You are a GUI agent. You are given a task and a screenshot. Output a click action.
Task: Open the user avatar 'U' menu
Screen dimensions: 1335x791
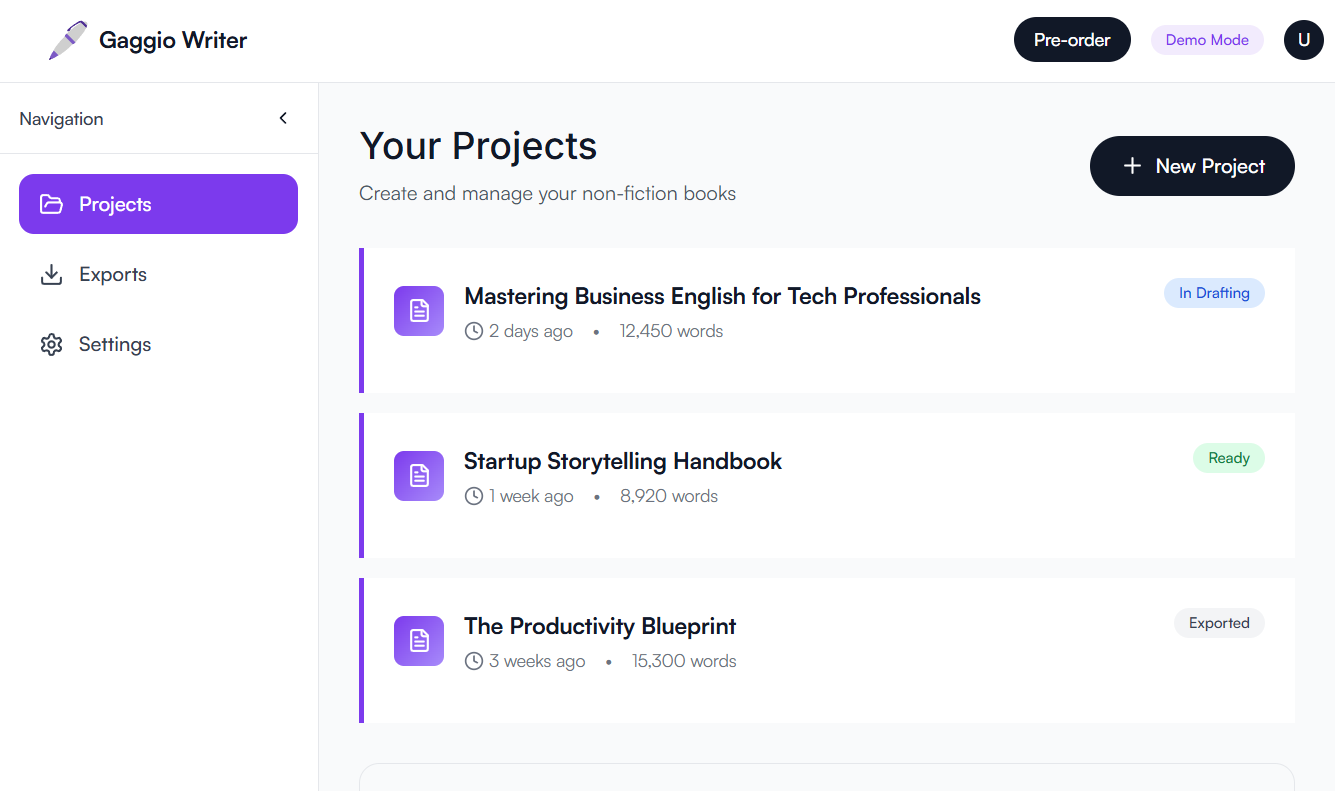(x=1303, y=40)
